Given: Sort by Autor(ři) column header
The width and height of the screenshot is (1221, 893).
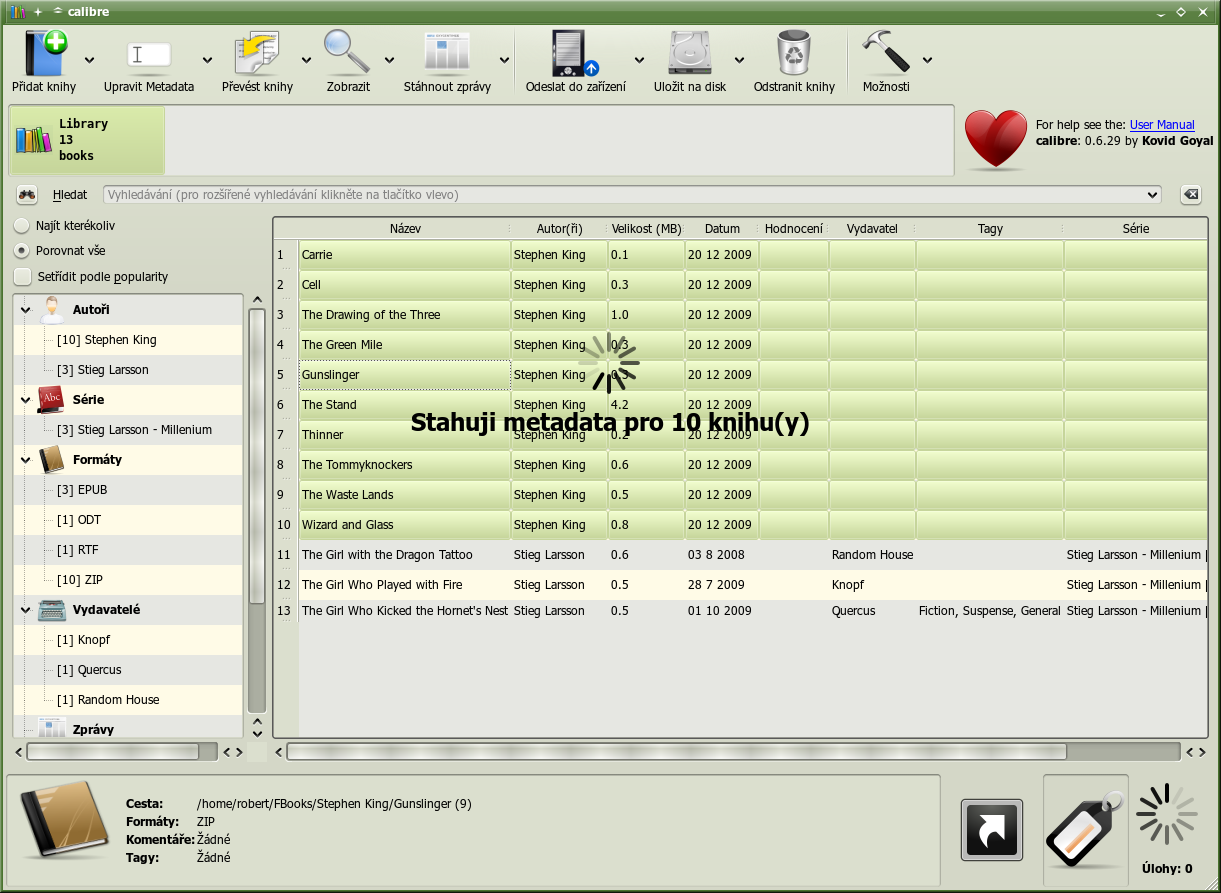Looking at the screenshot, I should click(560, 229).
